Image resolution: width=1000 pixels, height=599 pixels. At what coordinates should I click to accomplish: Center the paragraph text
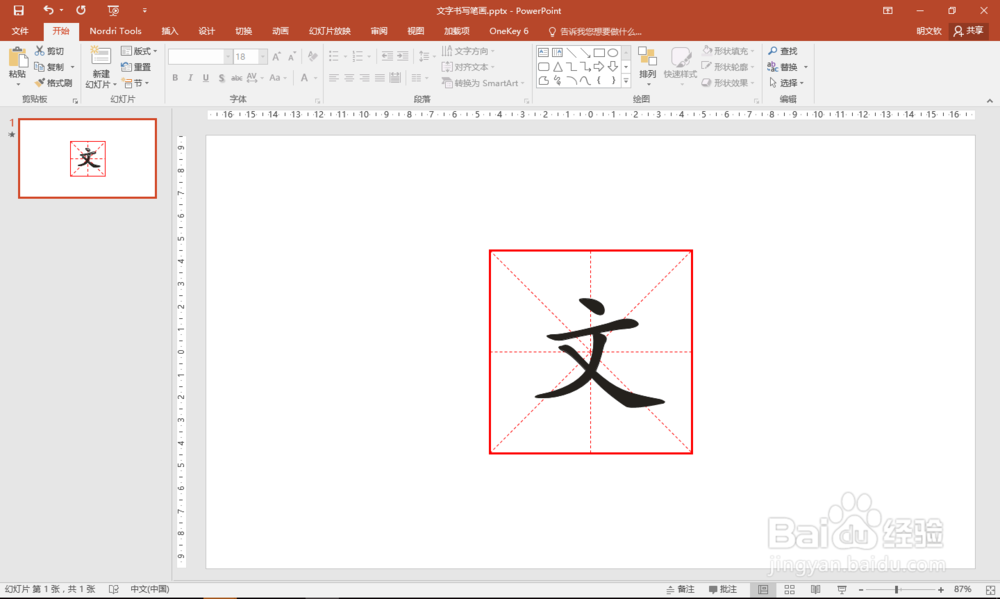349,78
